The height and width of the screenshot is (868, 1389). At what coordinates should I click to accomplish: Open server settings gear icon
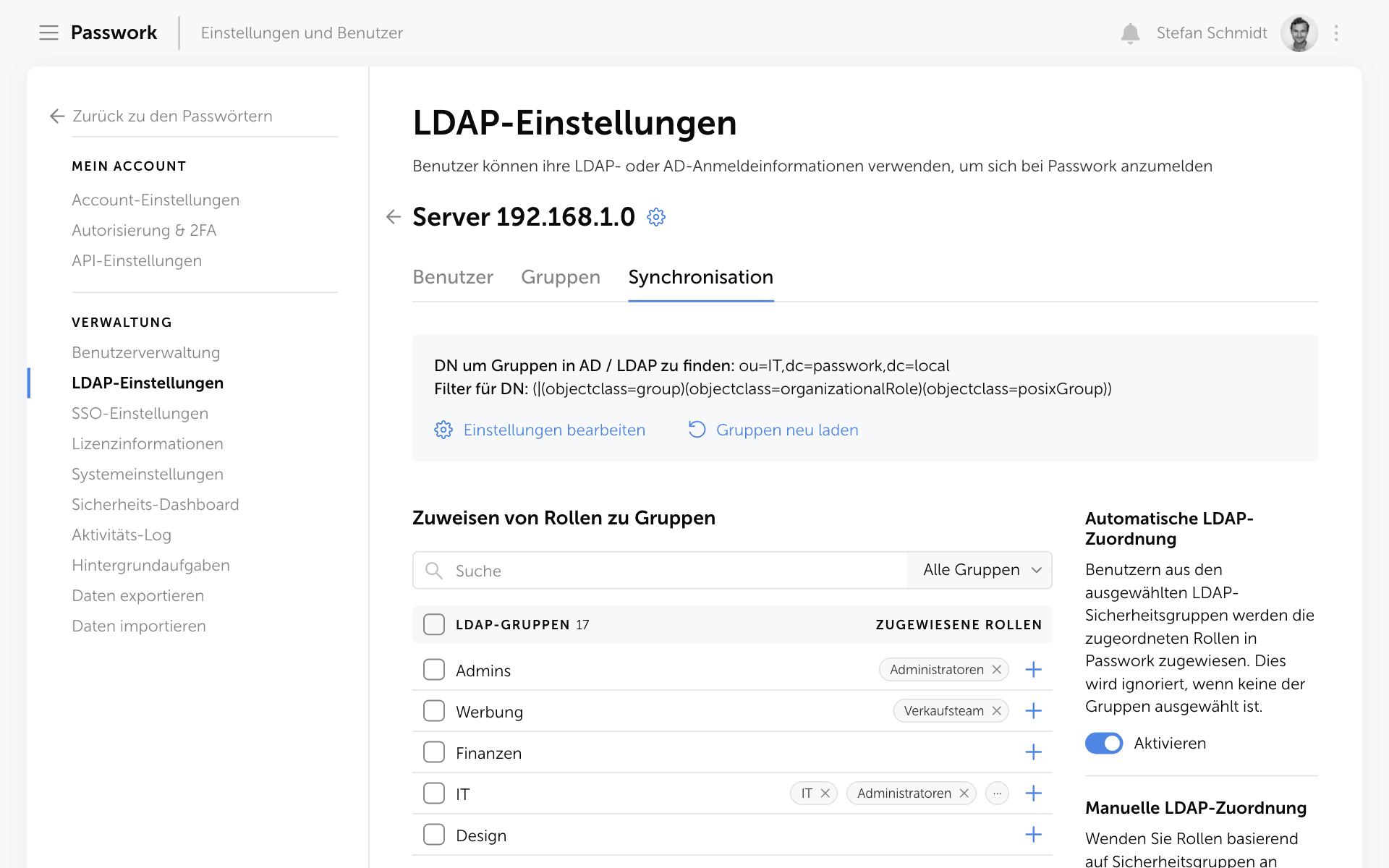[x=655, y=217]
